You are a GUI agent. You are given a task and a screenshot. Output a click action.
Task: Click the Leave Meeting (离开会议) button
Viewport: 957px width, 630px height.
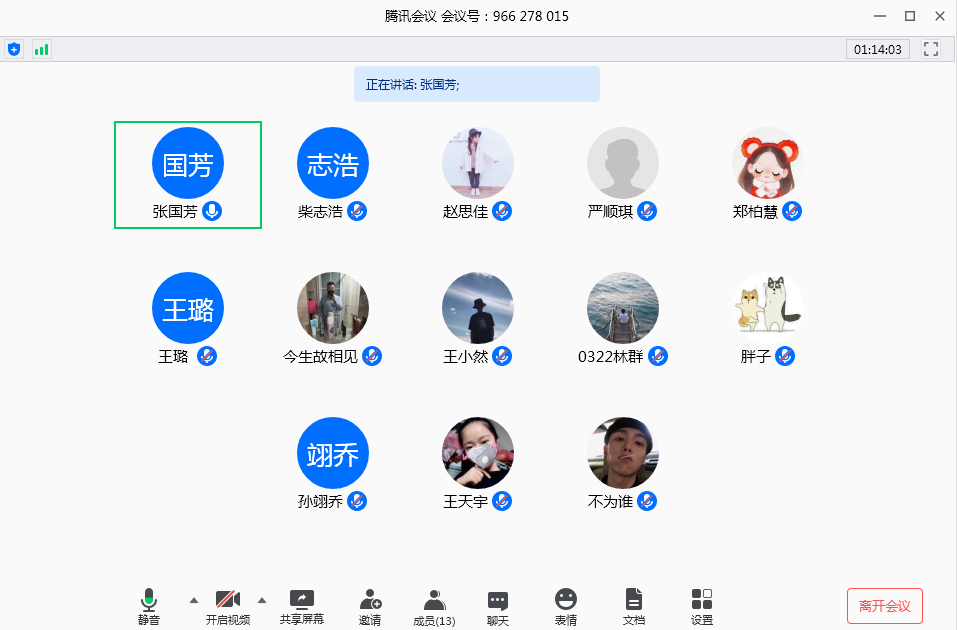pyautogui.click(x=884, y=606)
